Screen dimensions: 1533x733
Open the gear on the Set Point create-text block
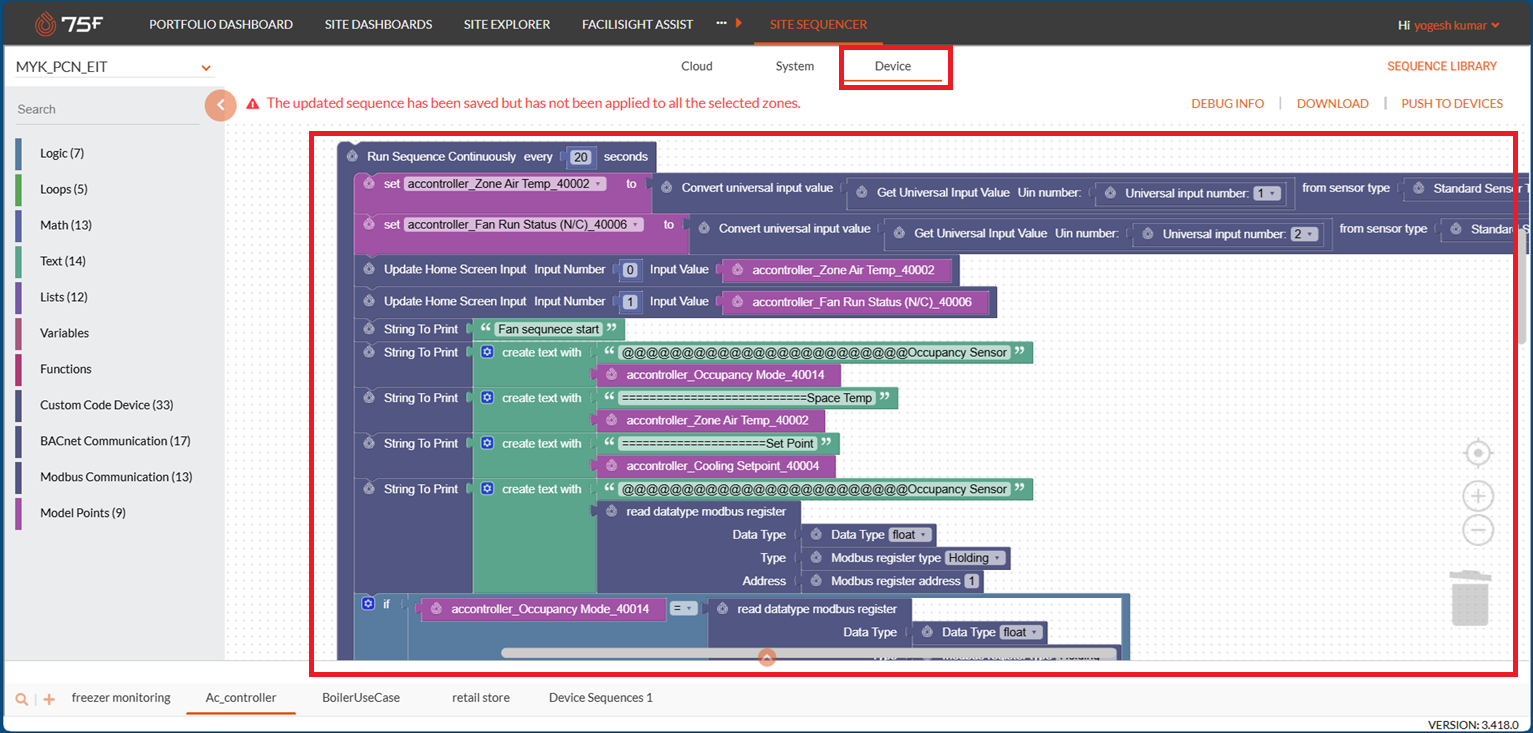487,443
